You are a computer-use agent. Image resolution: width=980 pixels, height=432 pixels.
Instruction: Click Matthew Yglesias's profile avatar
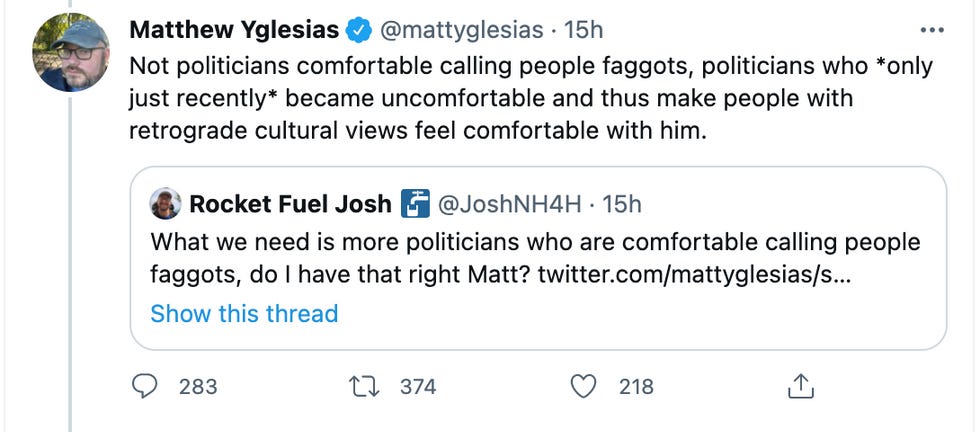tap(72, 54)
